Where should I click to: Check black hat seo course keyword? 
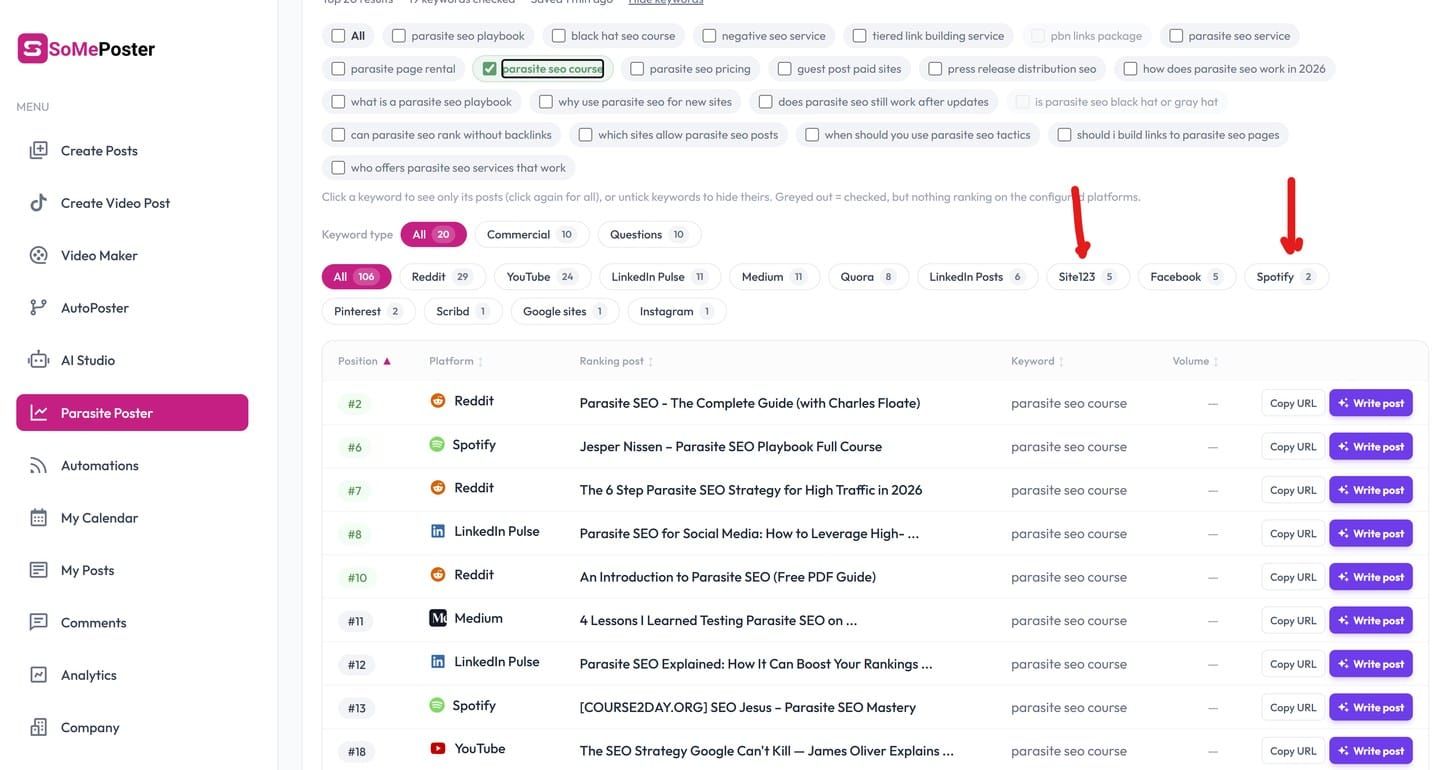coord(558,36)
